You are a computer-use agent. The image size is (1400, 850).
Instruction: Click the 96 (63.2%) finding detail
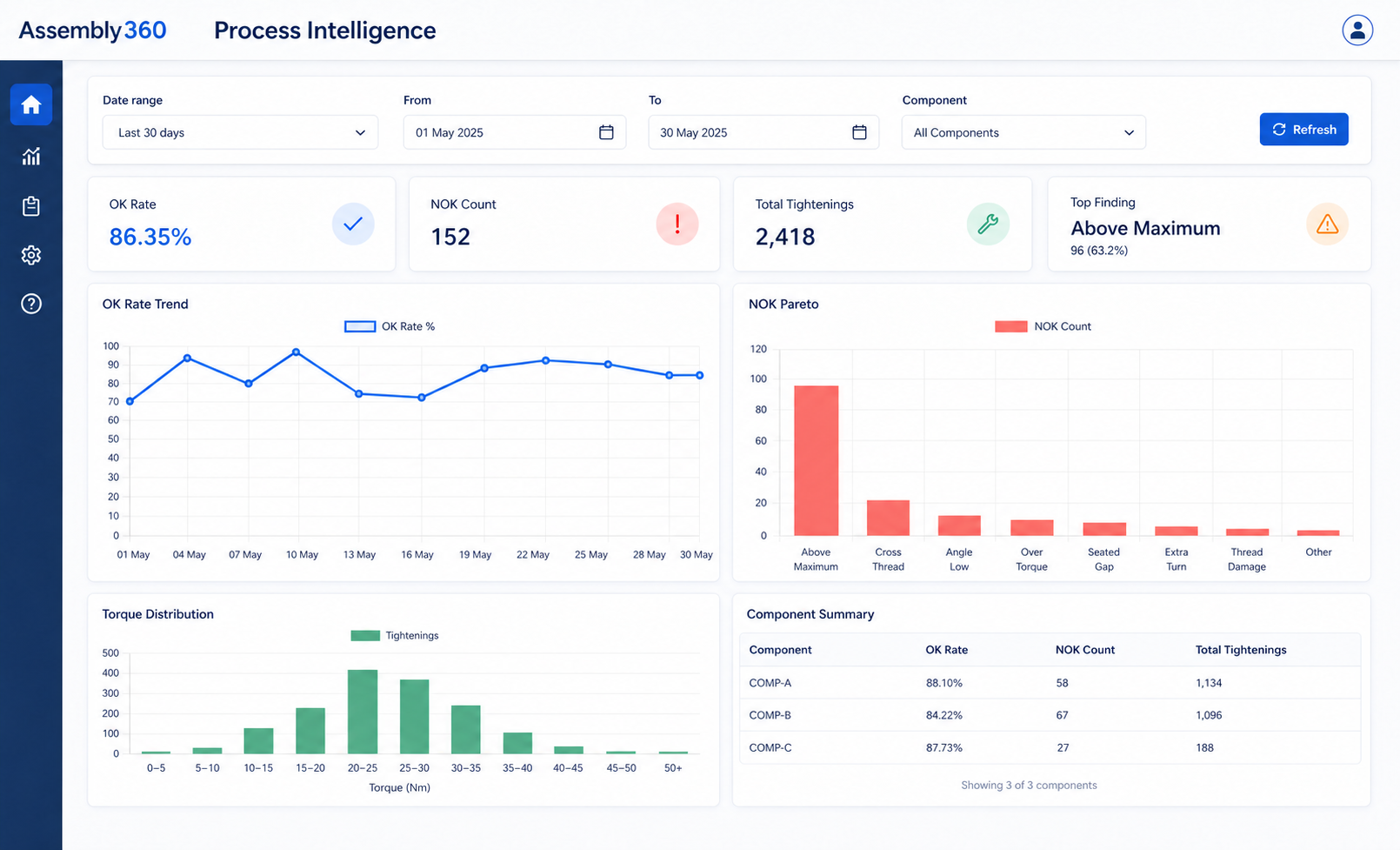[x=1099, y=251]
